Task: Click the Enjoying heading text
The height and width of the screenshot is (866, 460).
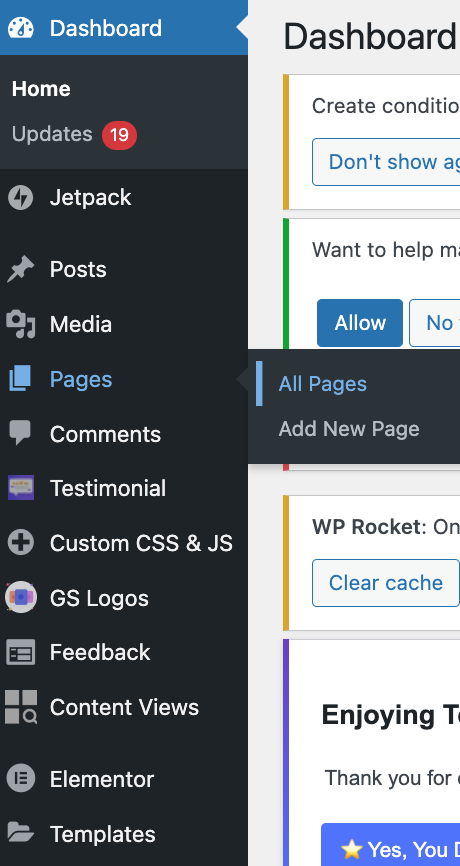Action: [390, 715]
